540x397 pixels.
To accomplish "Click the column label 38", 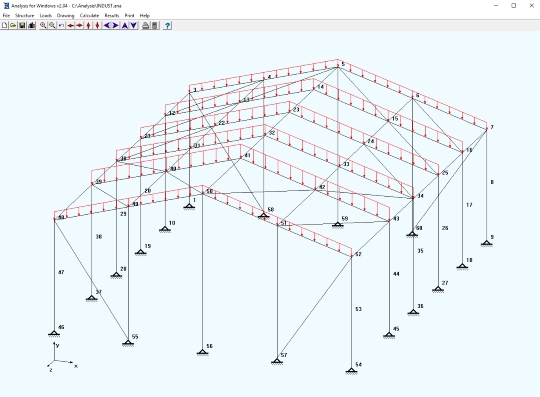I will 99,237.
